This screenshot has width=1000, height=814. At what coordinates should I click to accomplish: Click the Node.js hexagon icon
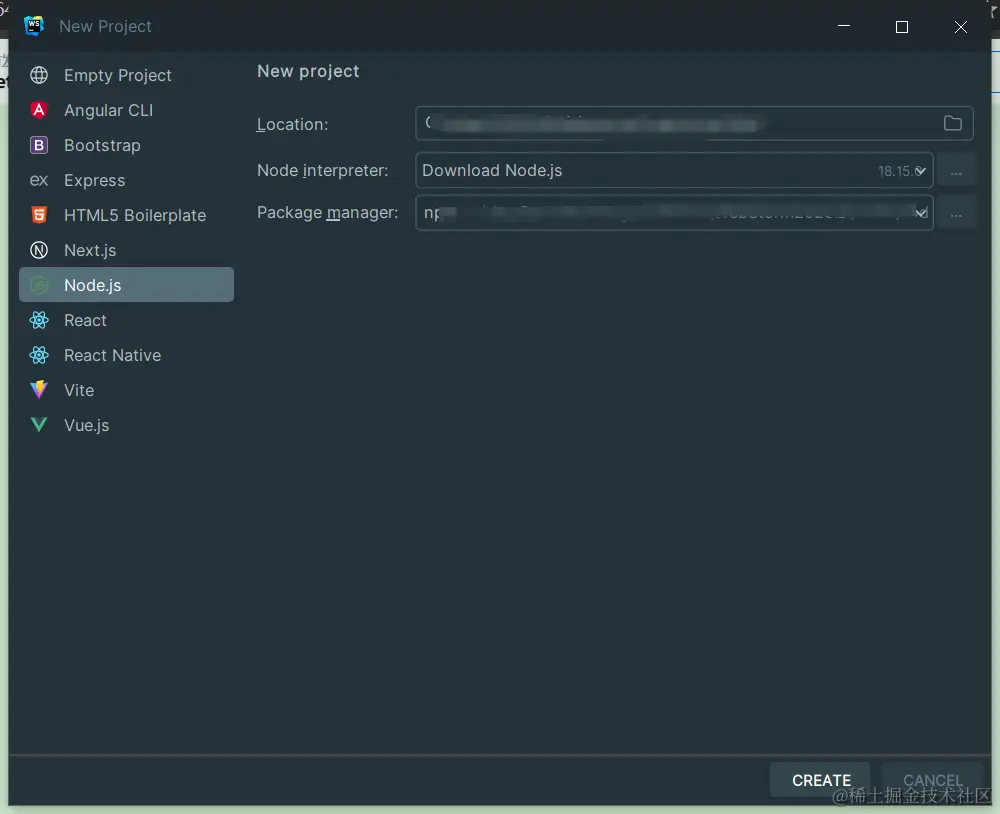click(39, 285)
